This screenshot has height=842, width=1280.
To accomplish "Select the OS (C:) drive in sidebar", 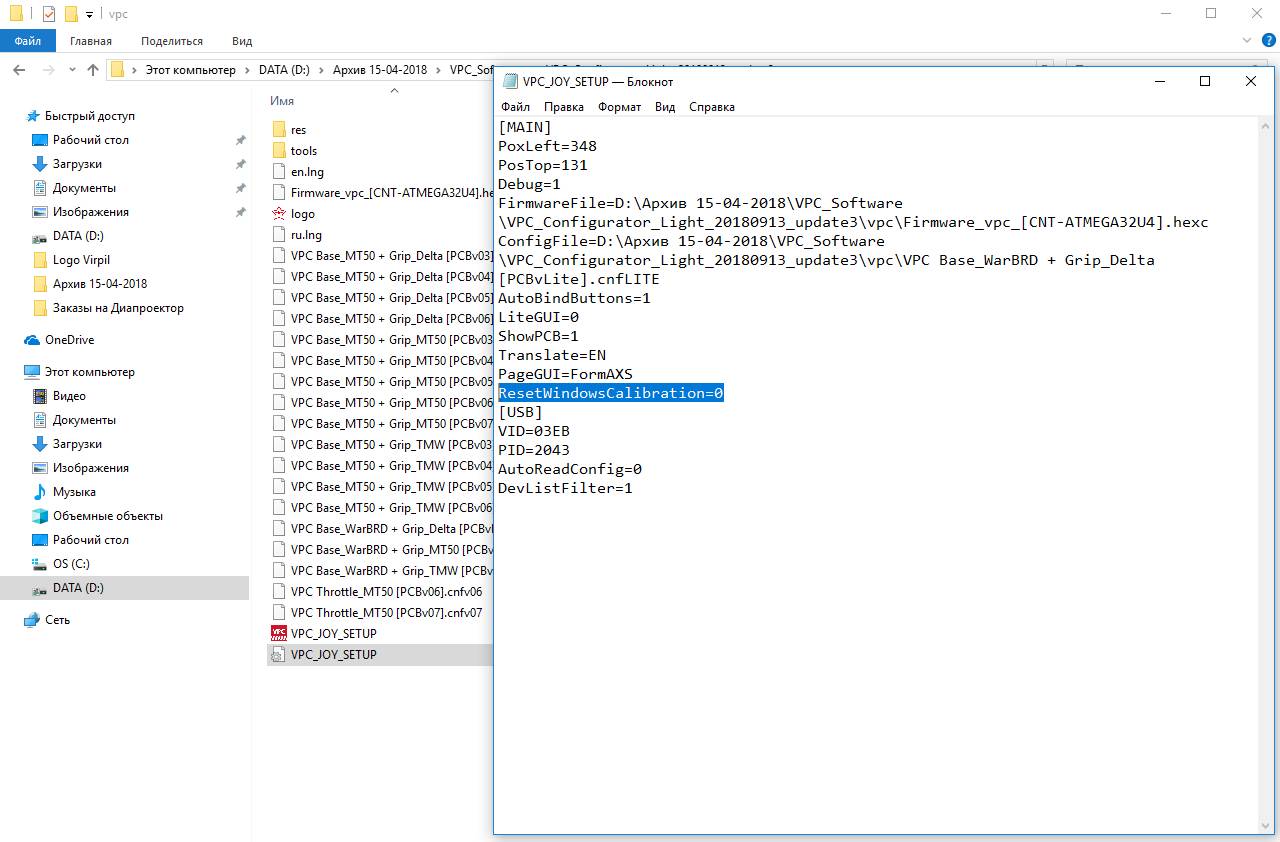I will pos(71,564).
